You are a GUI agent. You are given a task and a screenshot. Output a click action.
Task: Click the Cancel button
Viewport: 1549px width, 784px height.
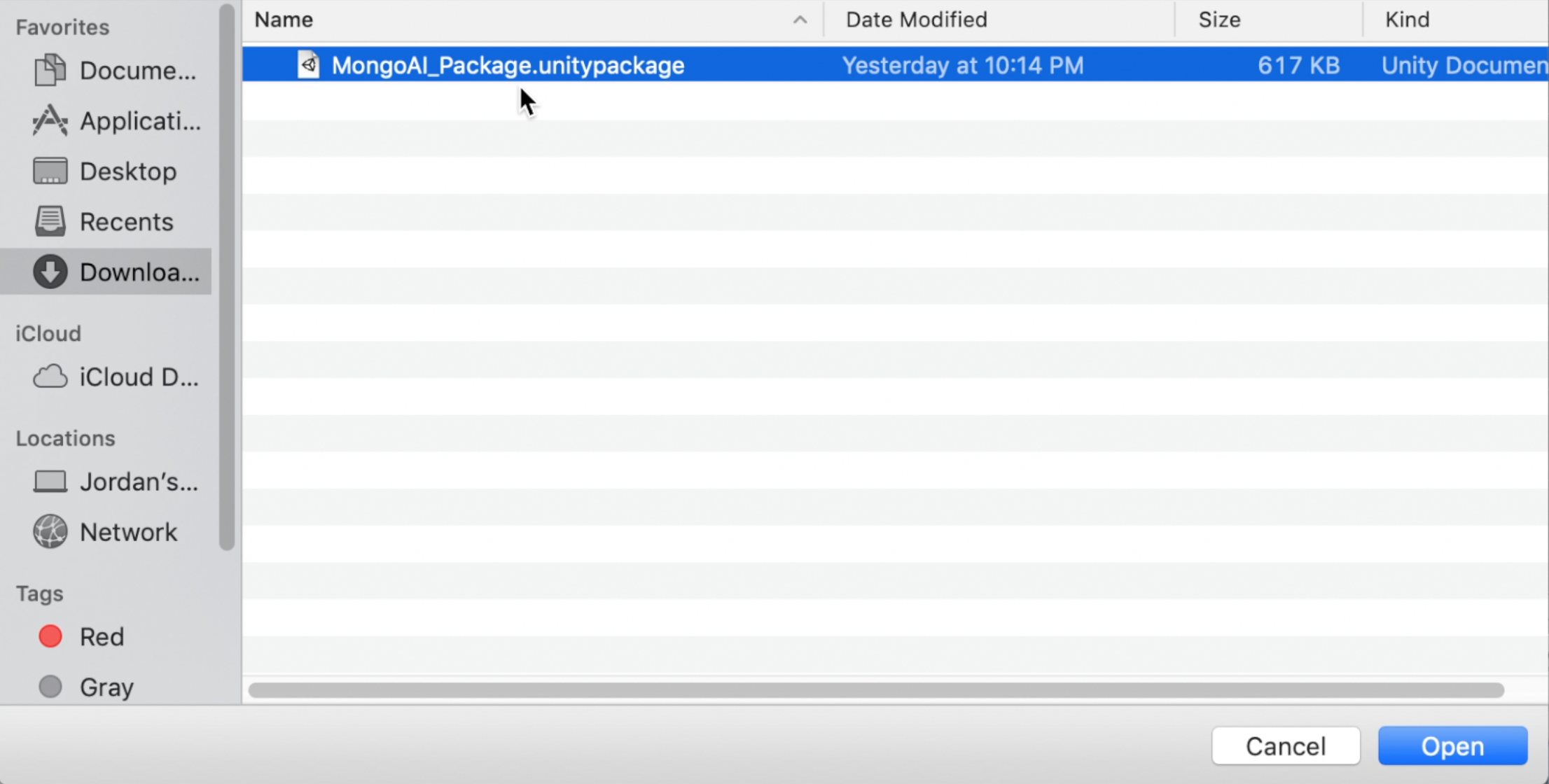pos(1286,746)
